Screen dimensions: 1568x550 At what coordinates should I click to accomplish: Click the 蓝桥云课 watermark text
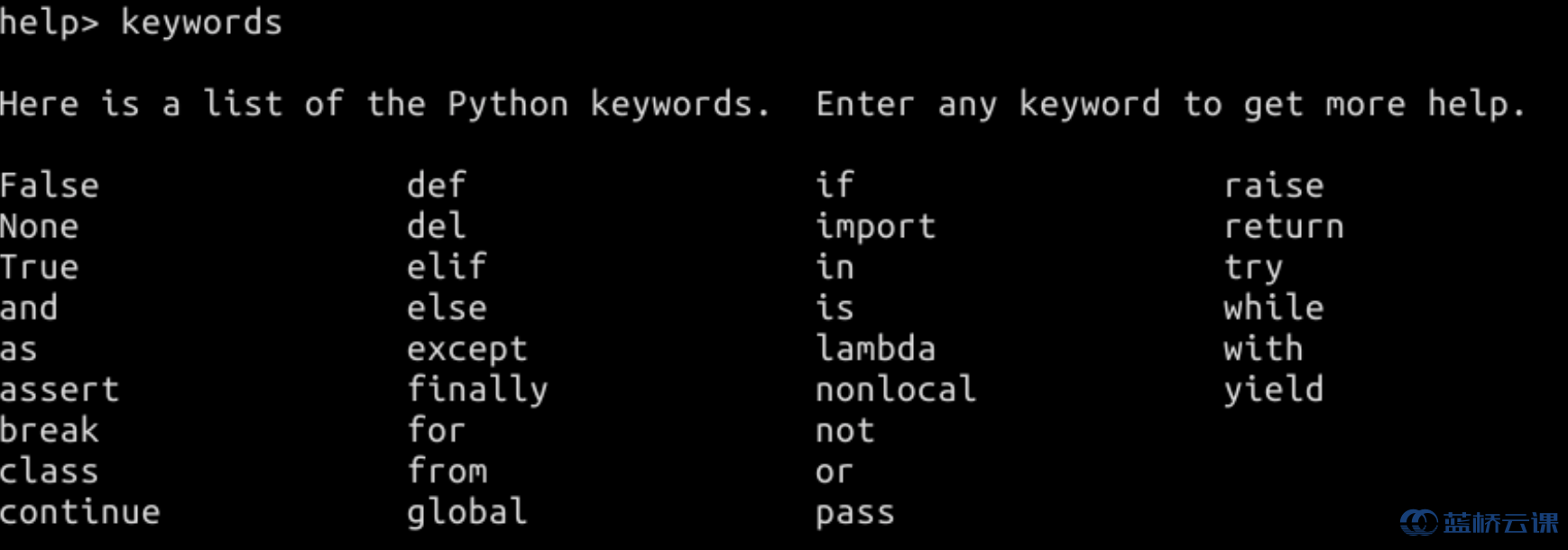(x=1500, y=523)
